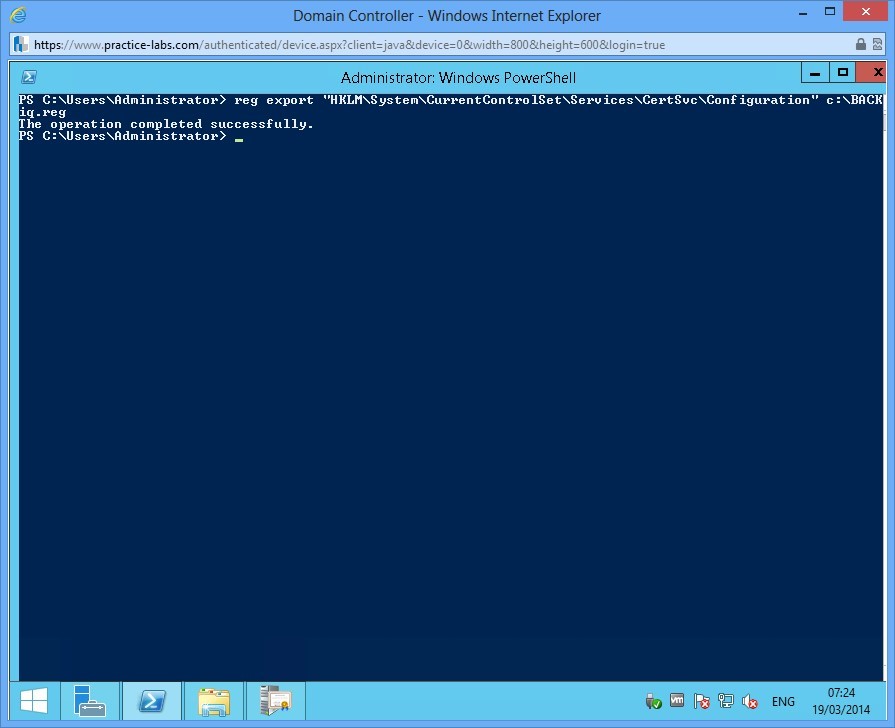Restore down the PowerShell window

pyautogui.click(x=843, y=72)
